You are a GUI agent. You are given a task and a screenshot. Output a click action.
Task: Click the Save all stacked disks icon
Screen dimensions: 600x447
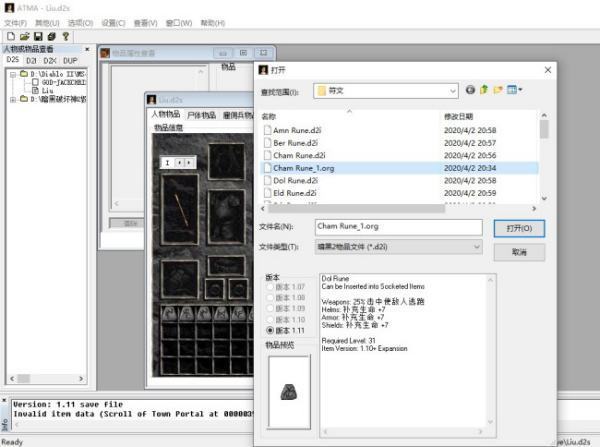click(x=52, y=36)
